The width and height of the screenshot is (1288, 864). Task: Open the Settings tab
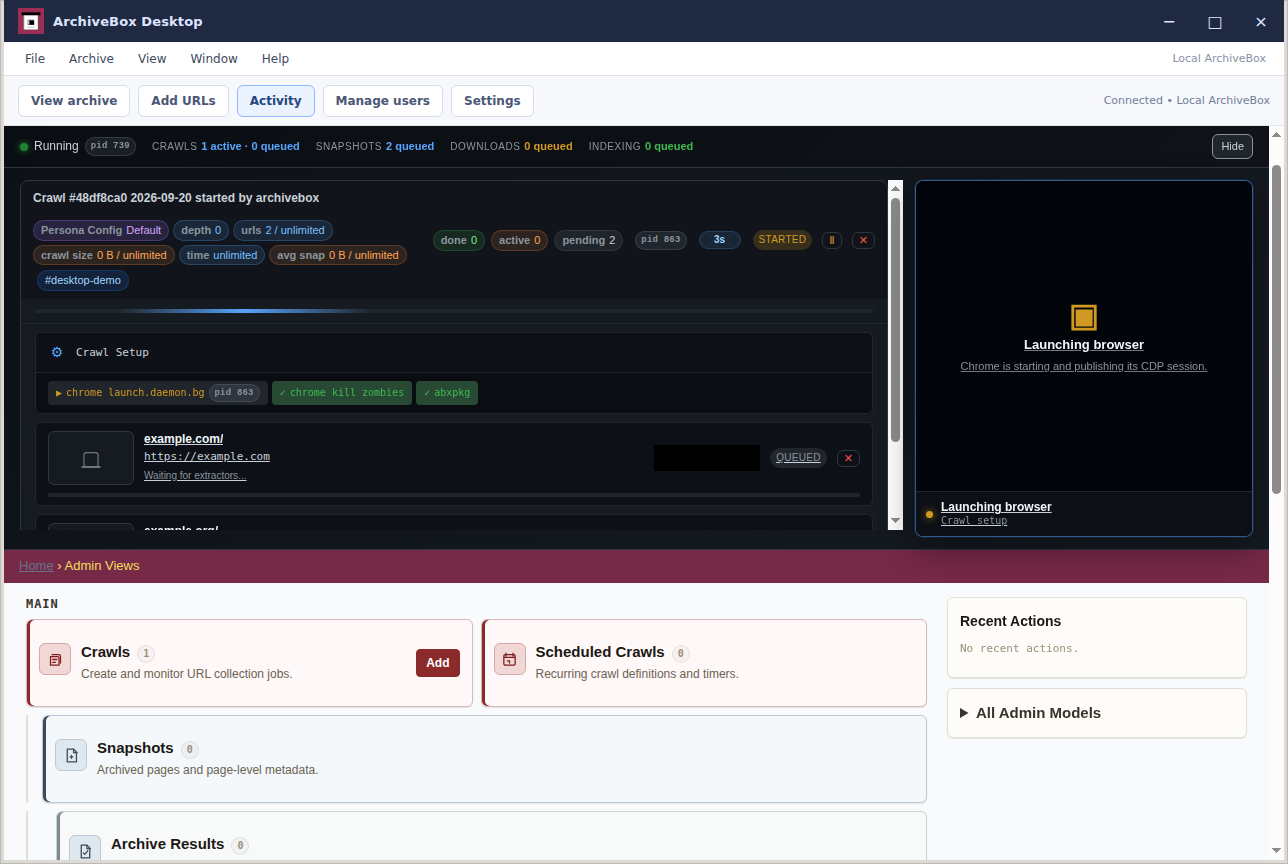point(492,101)
